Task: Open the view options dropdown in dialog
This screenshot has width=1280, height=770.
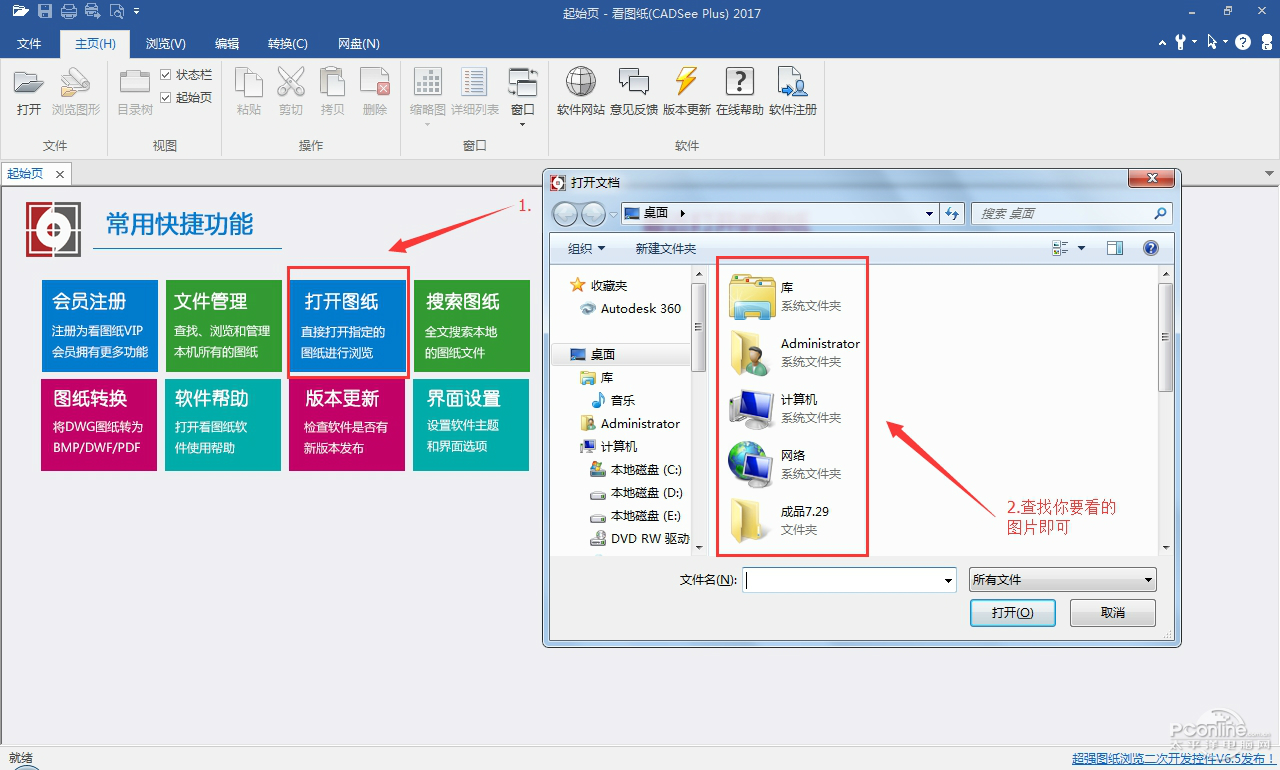Action: [1082, 248]
